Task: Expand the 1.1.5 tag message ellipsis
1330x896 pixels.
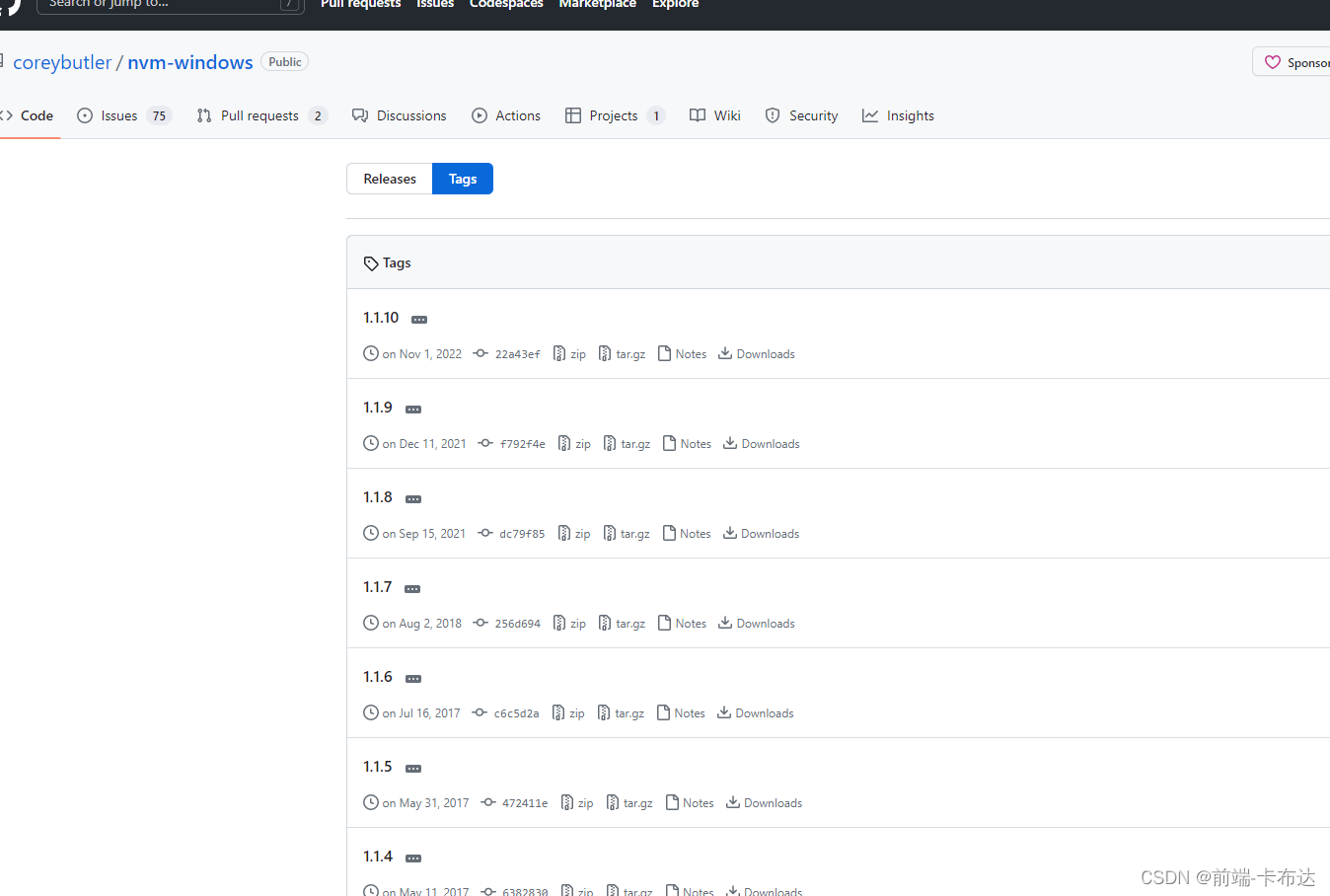Action: click(413, 769)
